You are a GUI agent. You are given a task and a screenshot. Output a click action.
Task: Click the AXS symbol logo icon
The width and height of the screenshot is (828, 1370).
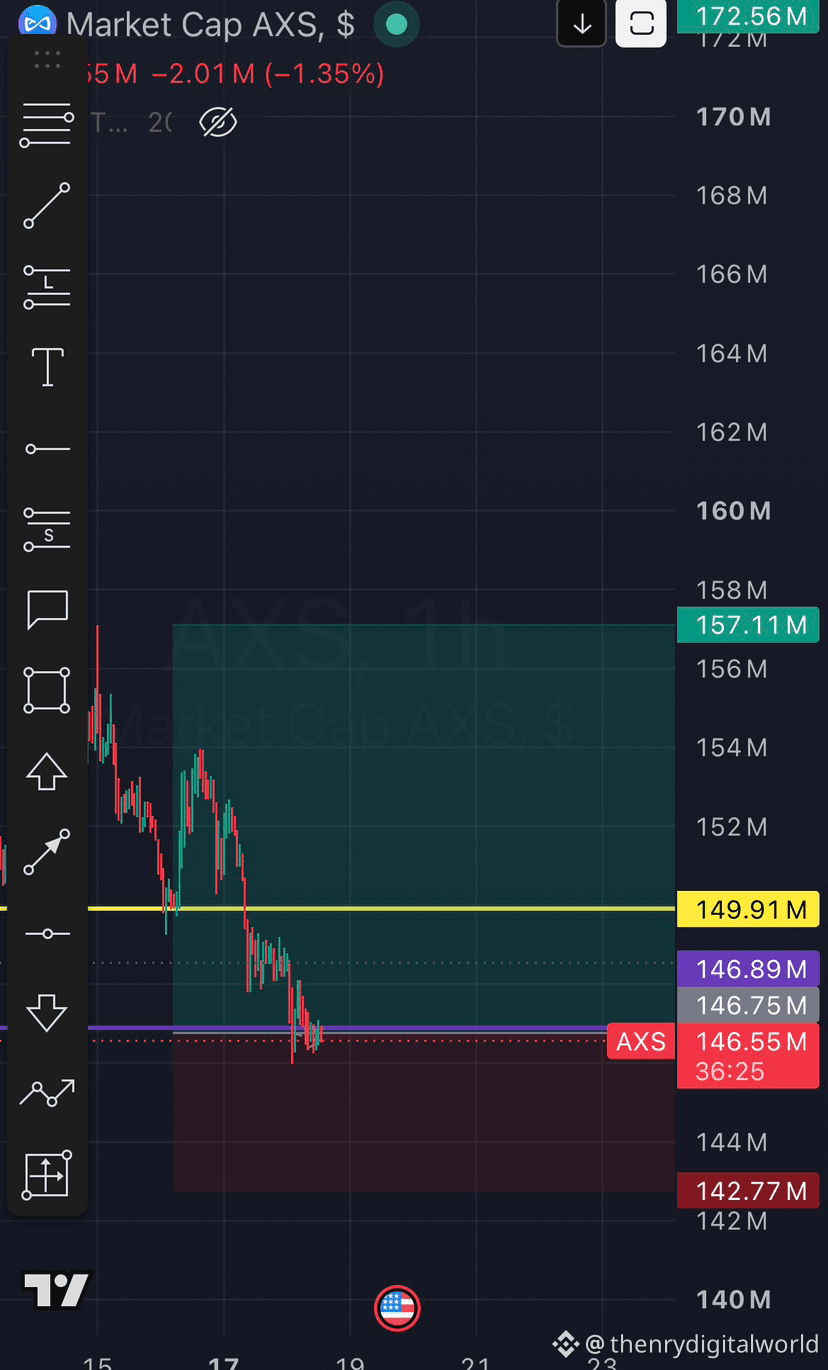click(x=38, y=22)
